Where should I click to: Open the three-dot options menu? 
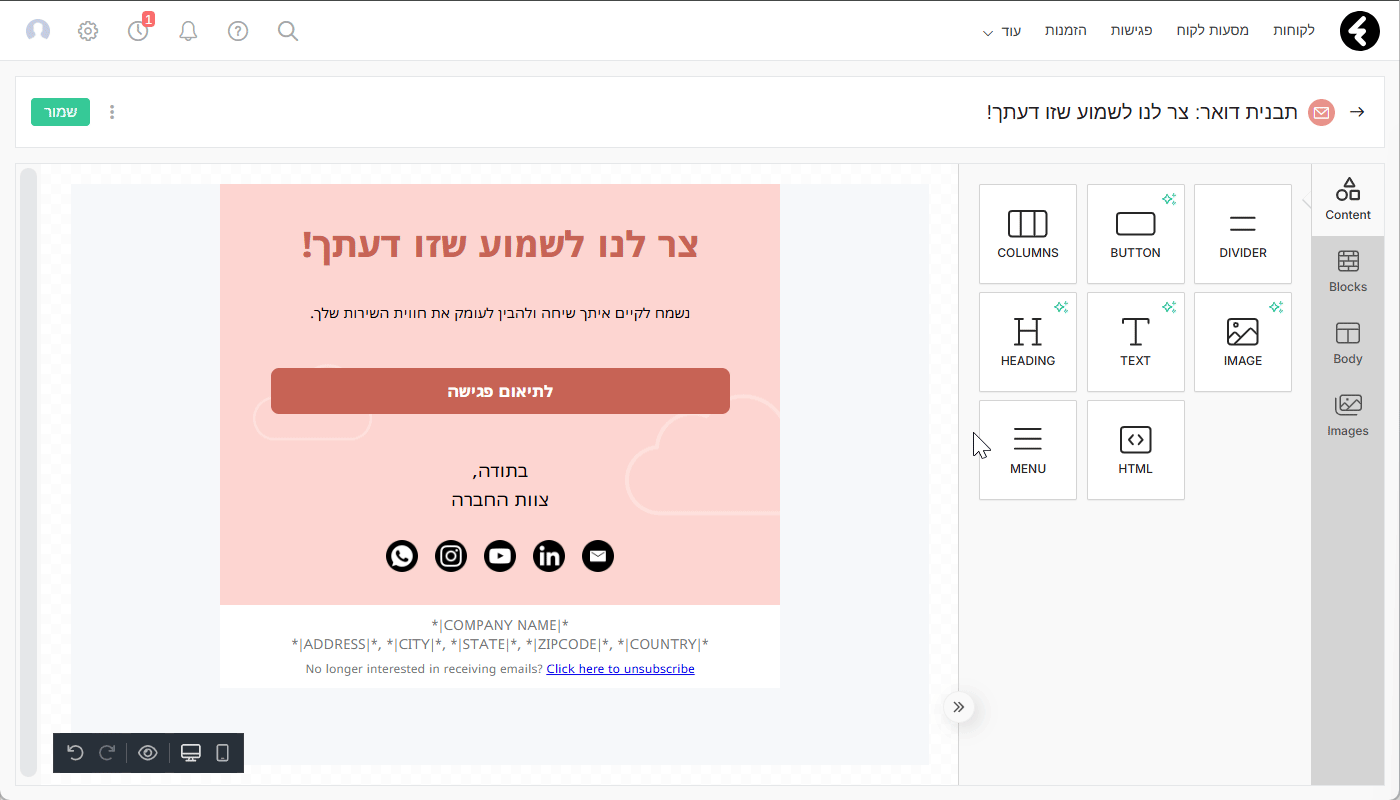(112, 112)
